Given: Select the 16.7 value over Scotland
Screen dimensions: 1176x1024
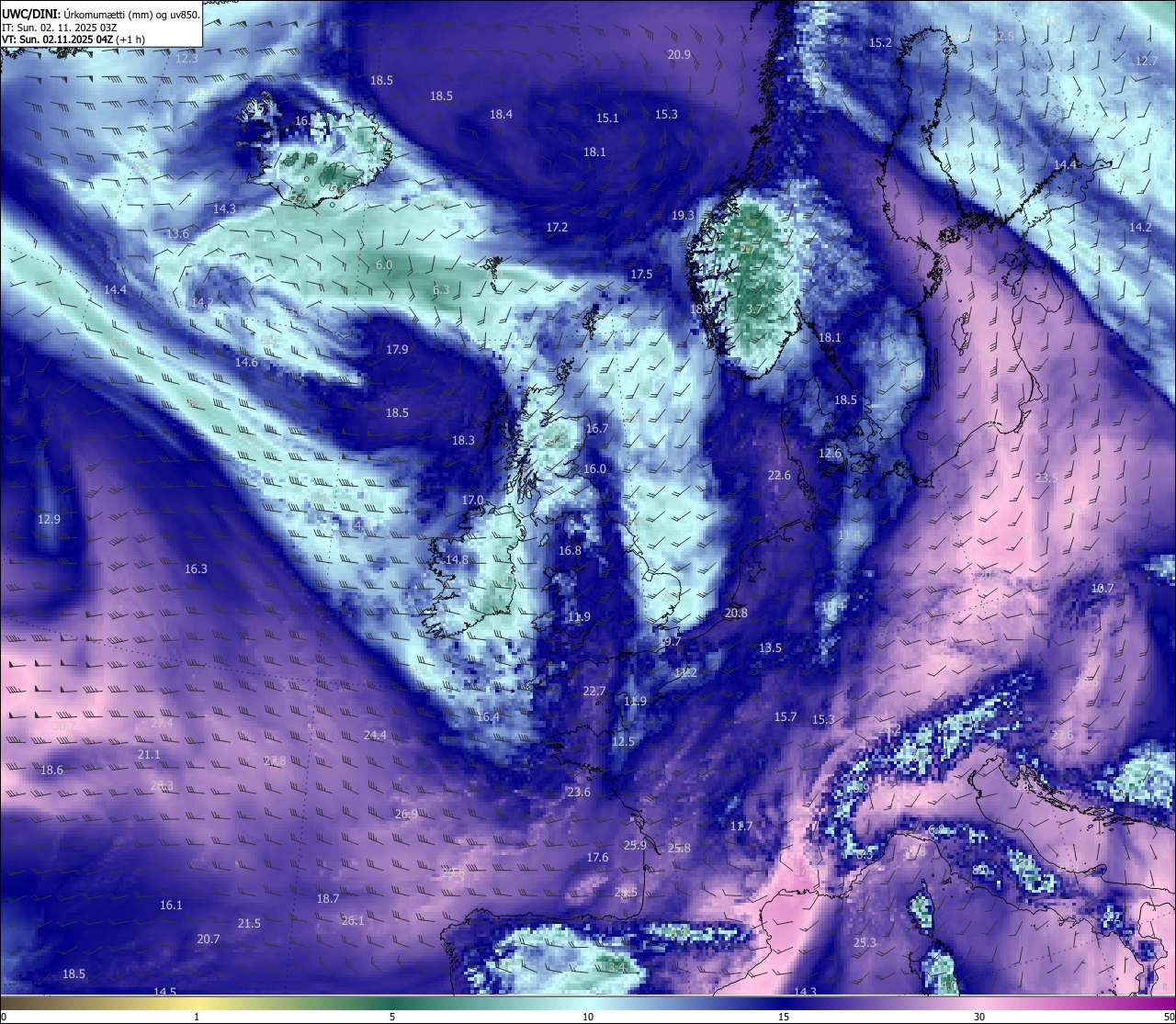Looking at the screenshot, I should [596, 429].
